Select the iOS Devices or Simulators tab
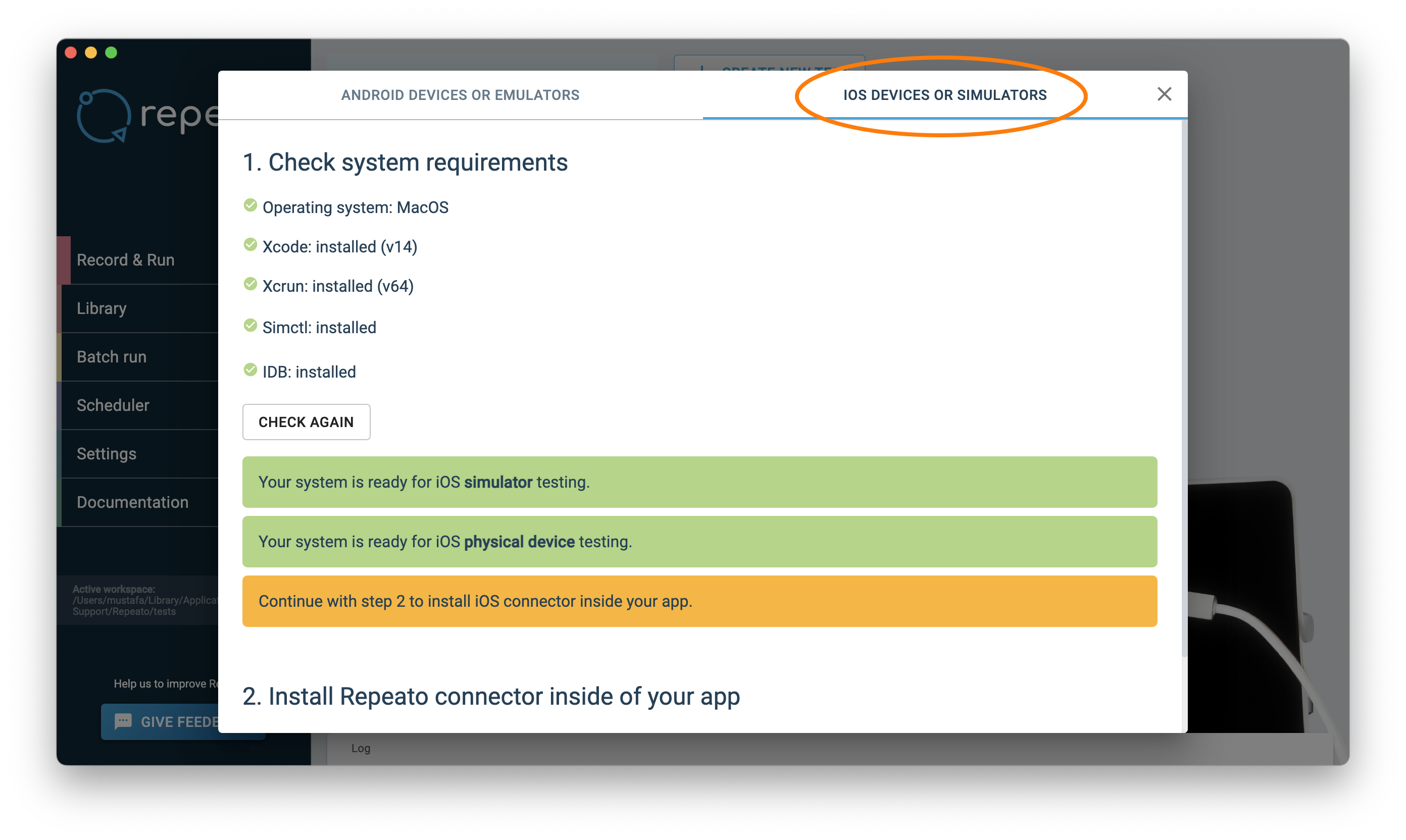Image resolution: width=1406 pixels, height=840 pixels. pyautogui.click(x=944, y=95)
